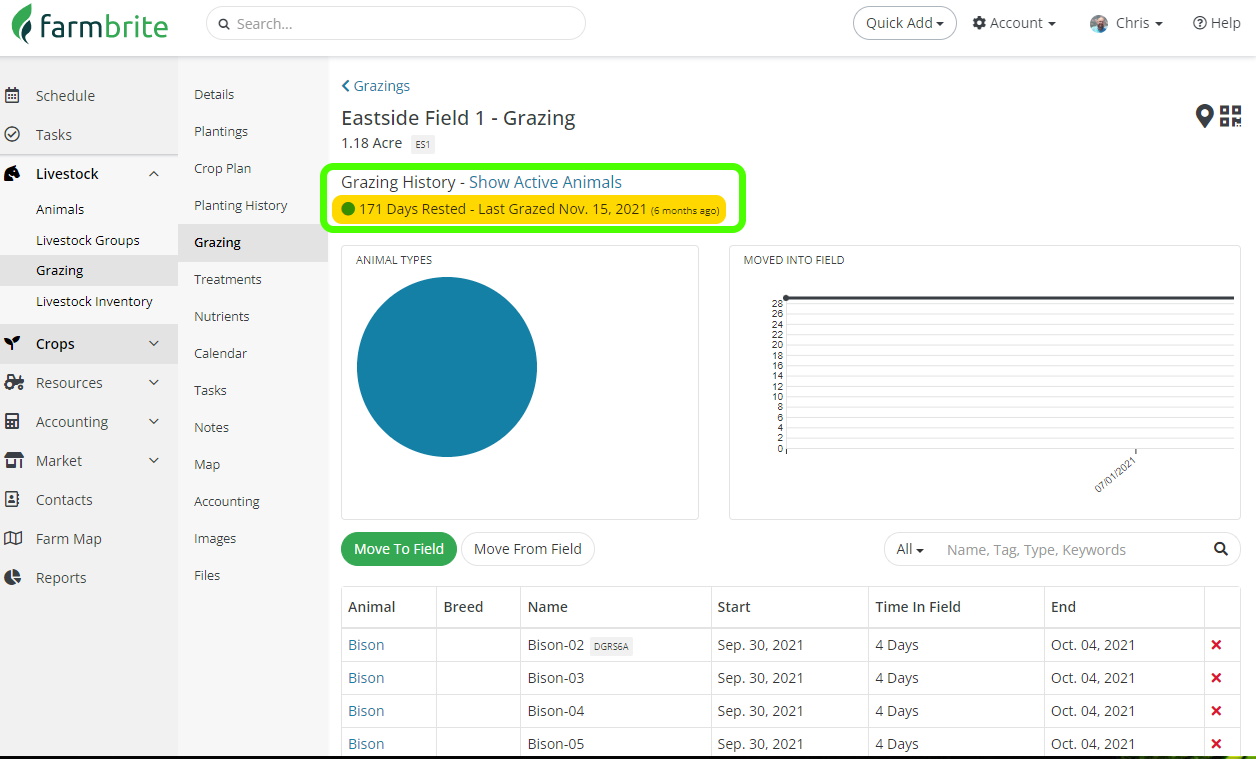Expand the Market section chevron
Screen dimensions: 1256x759
tap(154, 460)
